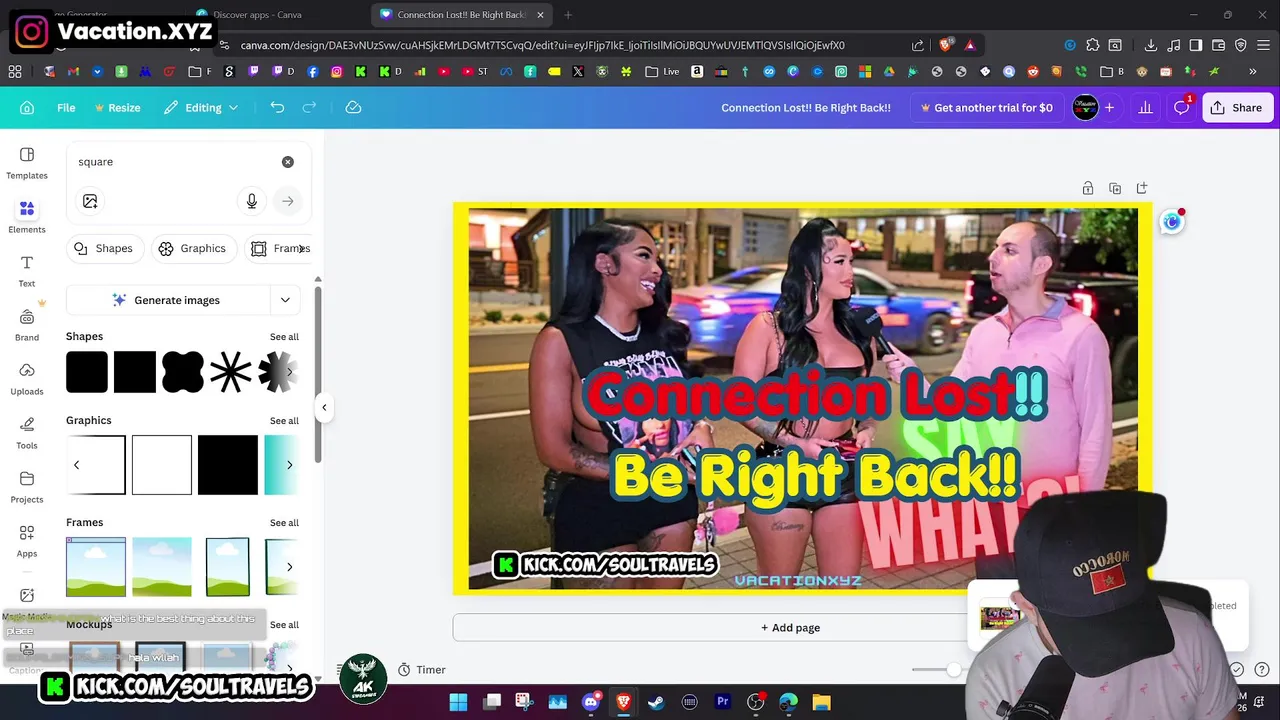
Task: Add a collaborator with plus button
Action: tap(1110, 107)
